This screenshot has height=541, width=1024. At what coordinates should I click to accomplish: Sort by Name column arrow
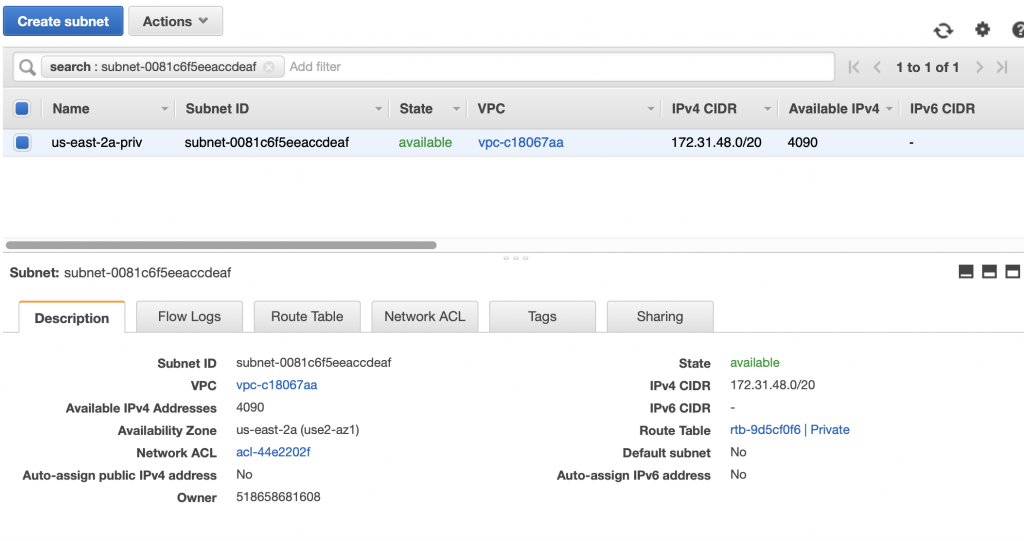[x=165, y=109]
